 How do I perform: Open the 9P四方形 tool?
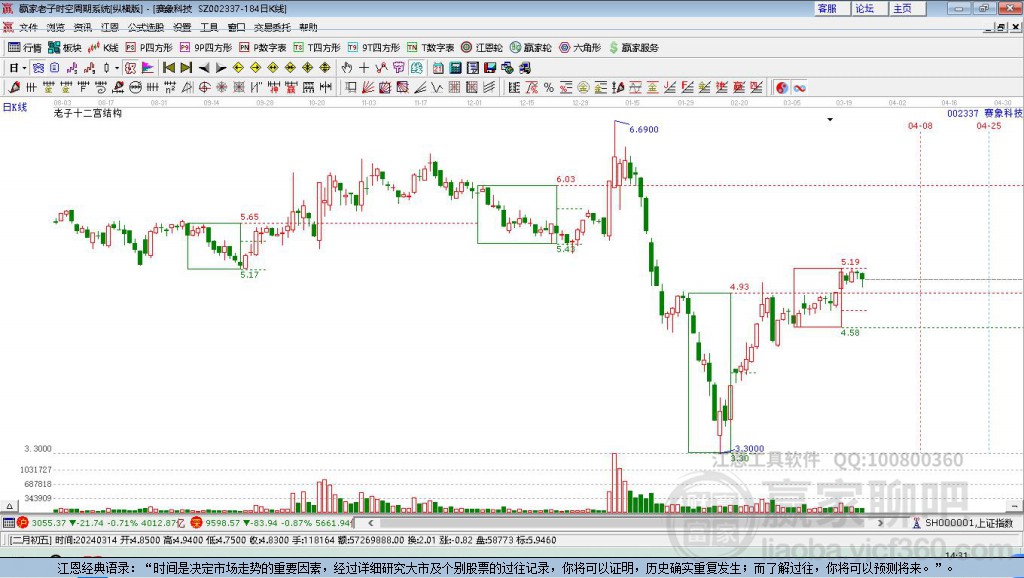click(x=206, y=48)
